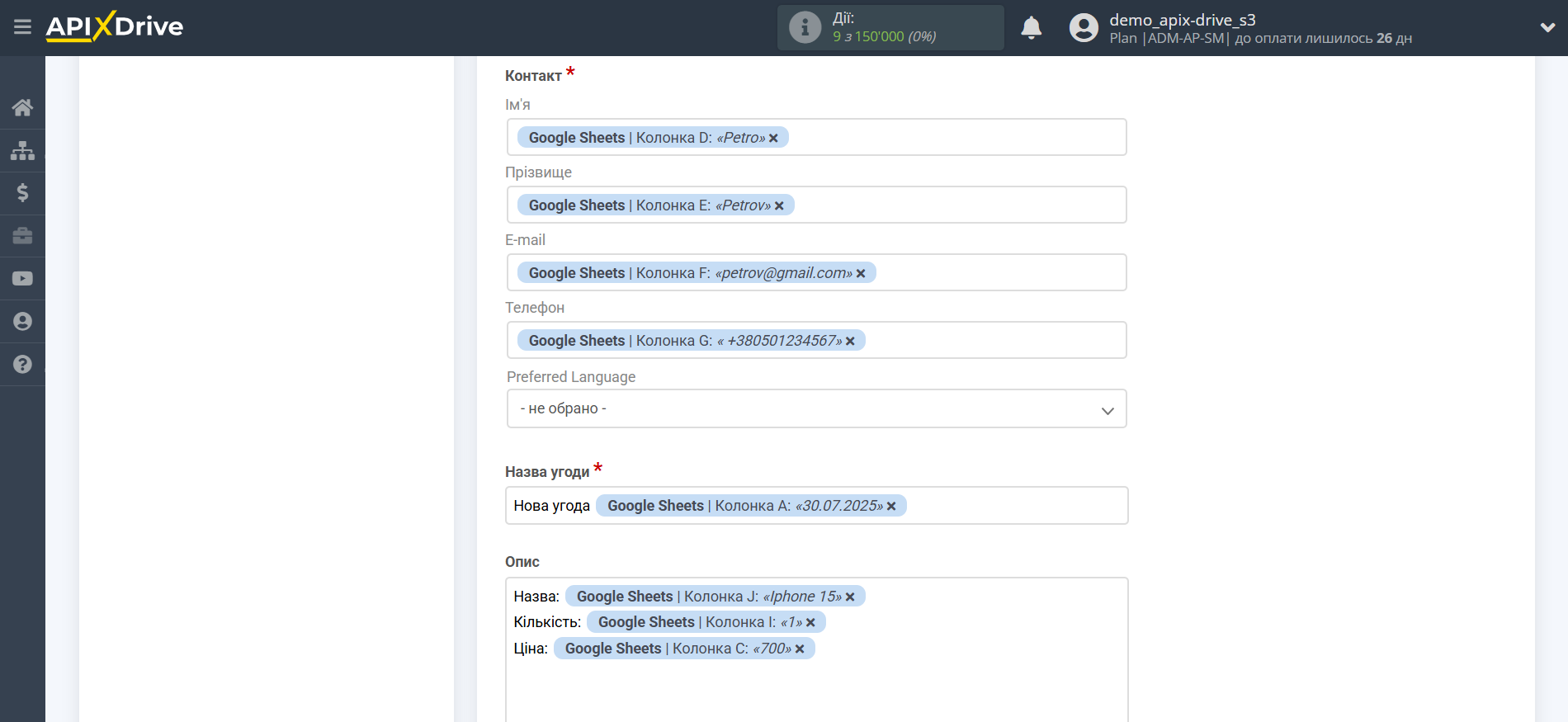This screenshot has height=722, width=1568.
Task: Open the billing dollar sidebar icon
Action: tap(22, 193)
